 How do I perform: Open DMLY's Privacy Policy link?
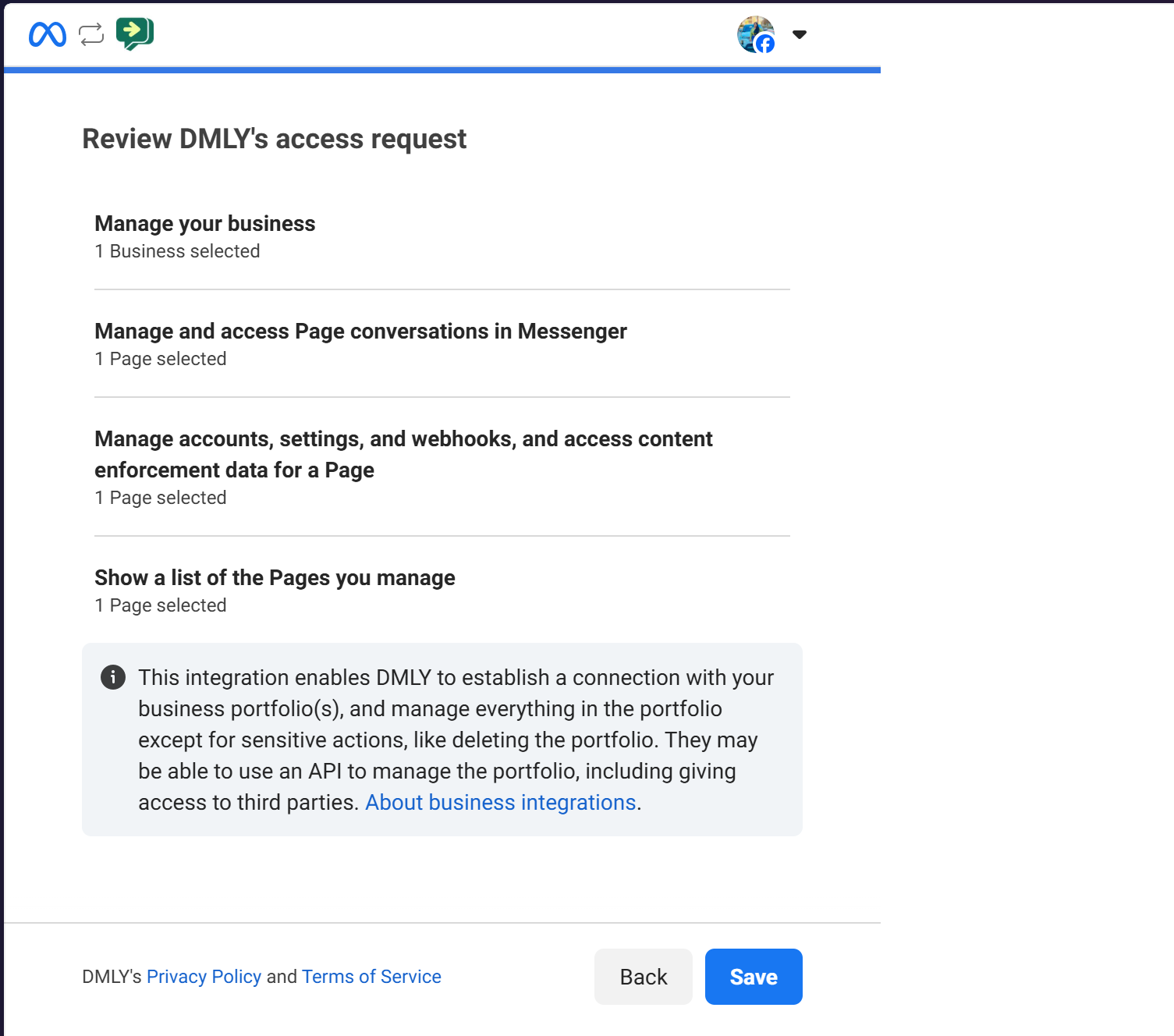point(204,977)
